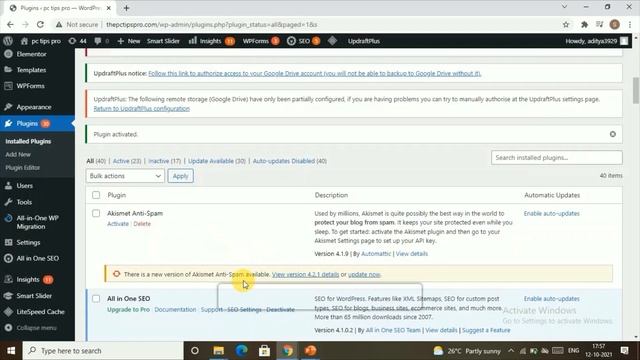The width and height of the screenshot is (640, 360).
Task: Open the comments bubble in admin bar
Action: [101, 41]
